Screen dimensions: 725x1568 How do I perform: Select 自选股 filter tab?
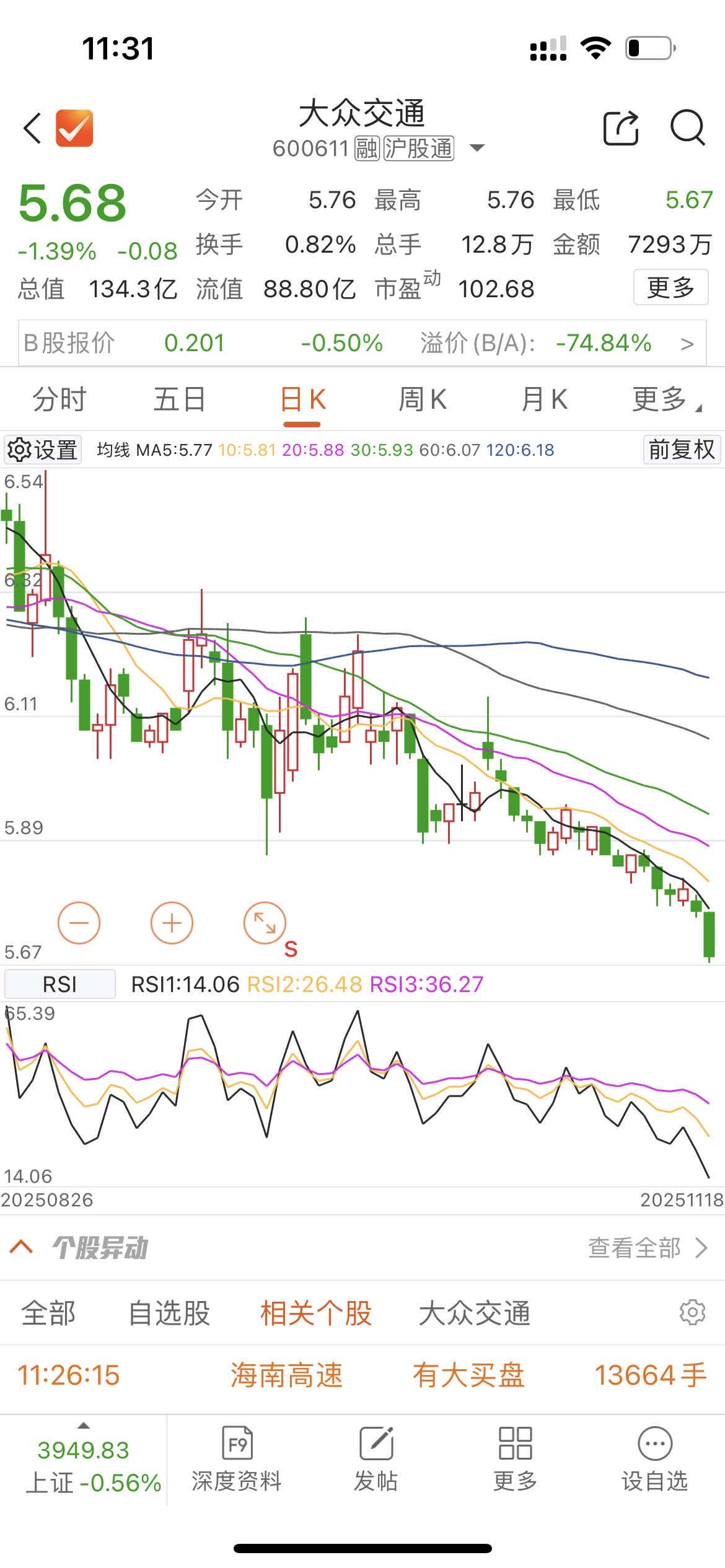click(x=169, y=1313)
